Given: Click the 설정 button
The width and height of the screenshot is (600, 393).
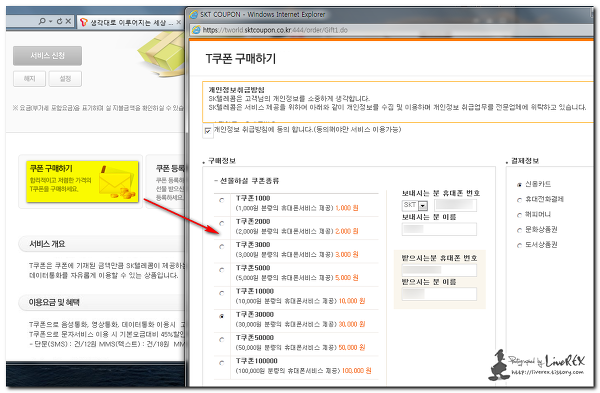Looking at the screenshot, I should click(65, 79).
